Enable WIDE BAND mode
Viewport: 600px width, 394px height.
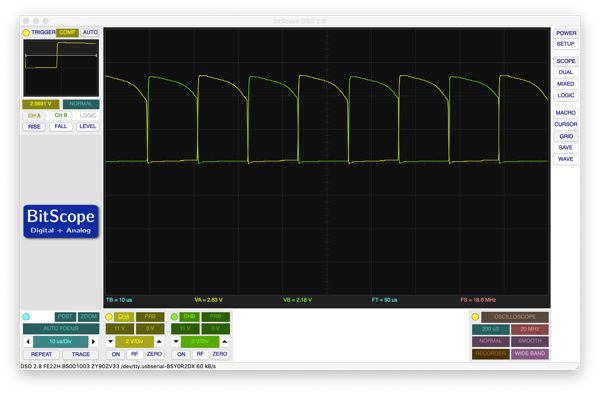tap(530, 353)
